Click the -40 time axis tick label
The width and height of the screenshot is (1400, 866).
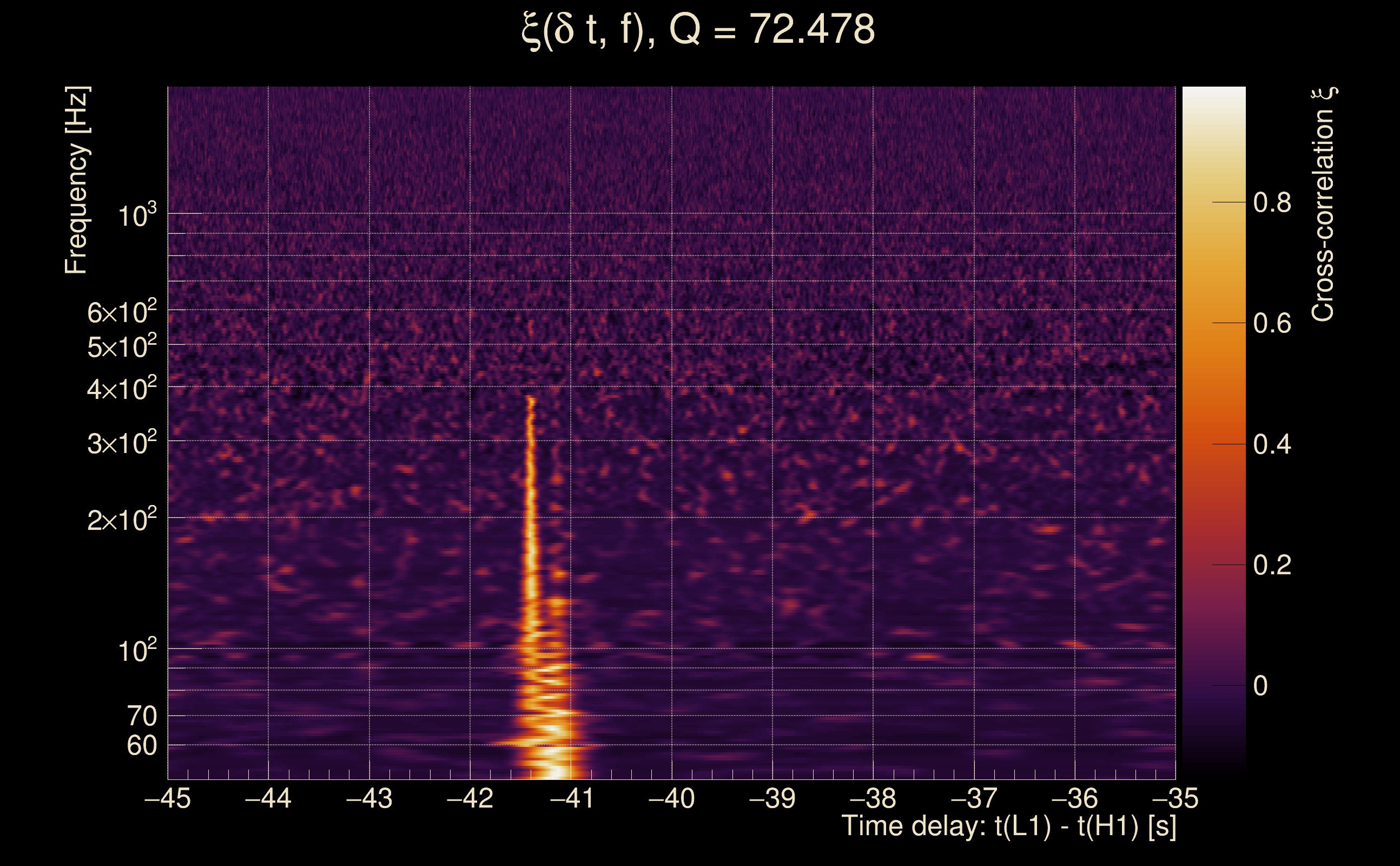[671, 798]
